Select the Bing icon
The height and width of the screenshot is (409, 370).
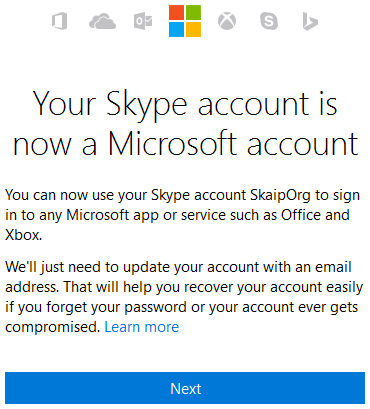click(310, 22)
